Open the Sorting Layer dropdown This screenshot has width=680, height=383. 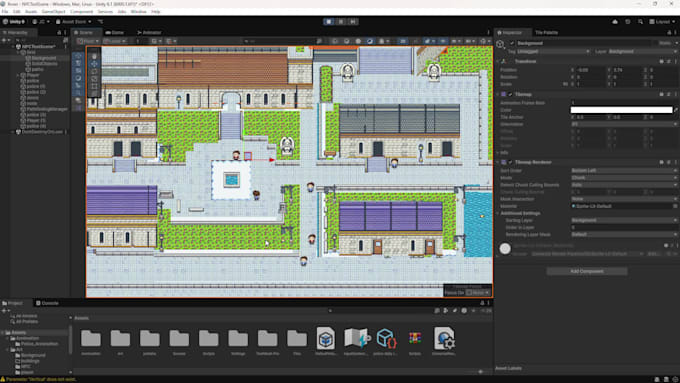[x=624, y=220]
